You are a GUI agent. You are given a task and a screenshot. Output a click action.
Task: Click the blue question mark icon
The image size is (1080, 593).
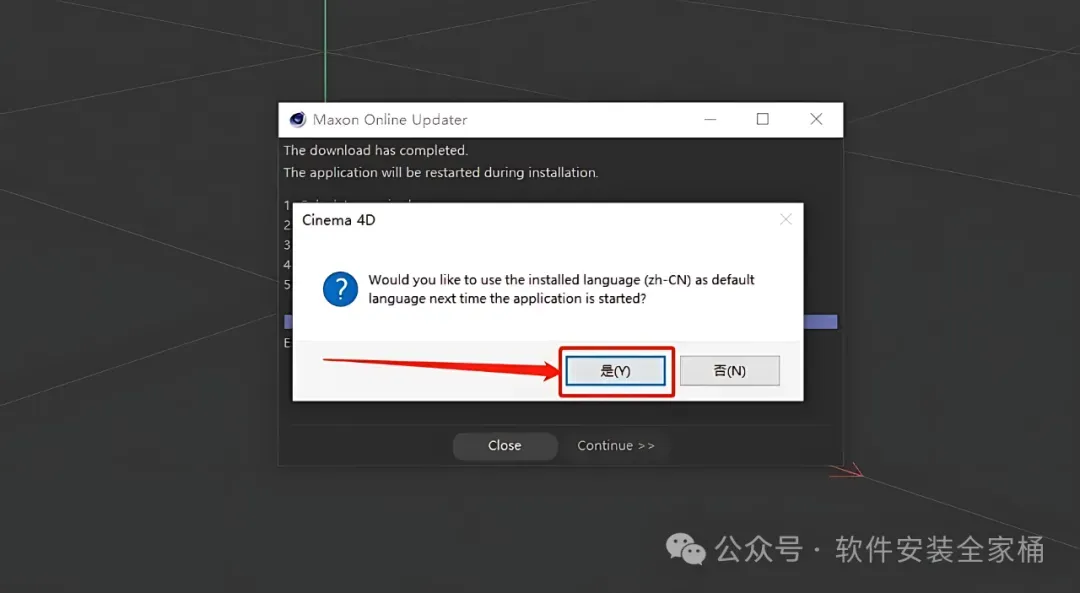click(x=340, y=289)
